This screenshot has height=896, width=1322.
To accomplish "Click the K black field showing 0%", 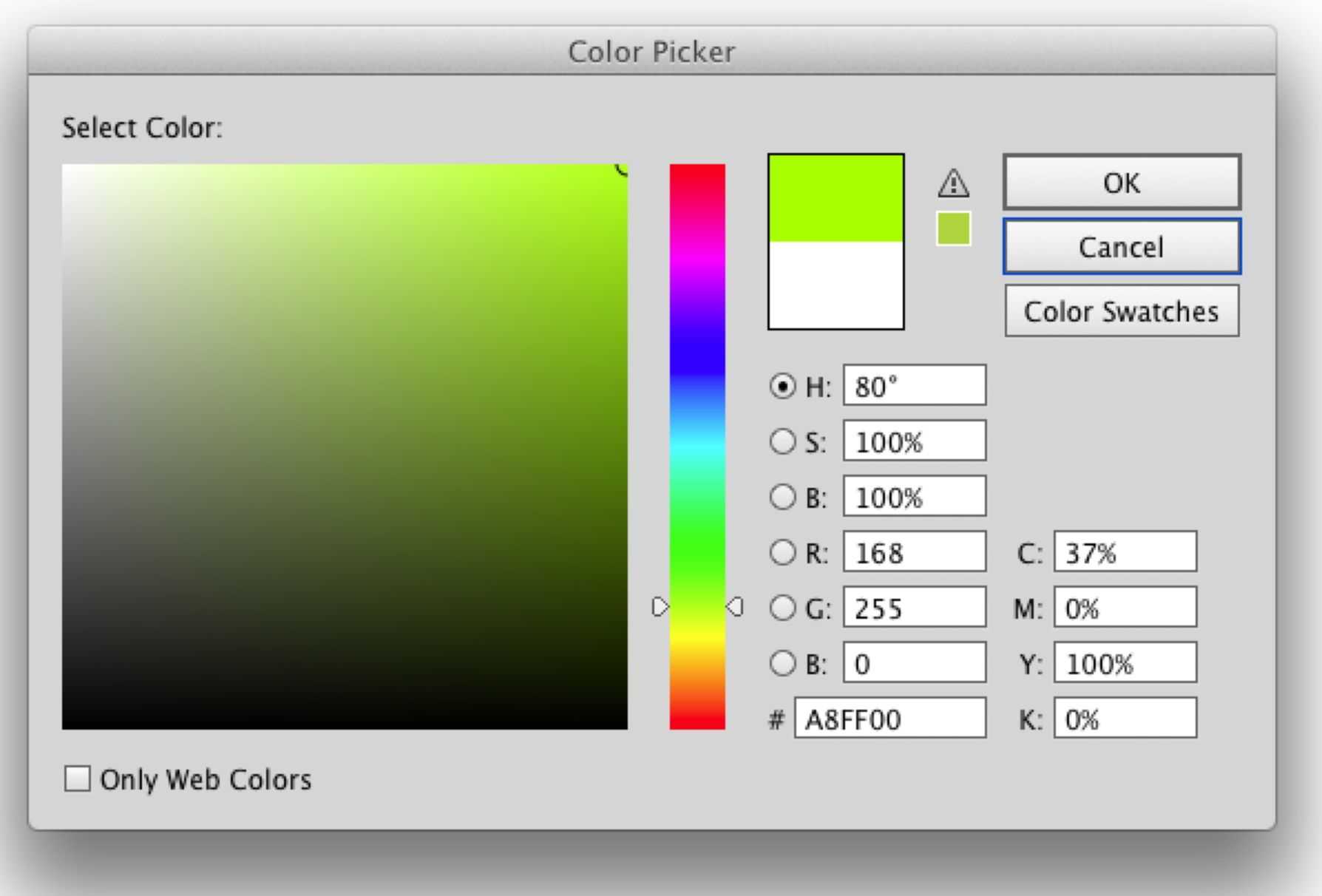I will tap(1125, 718).
